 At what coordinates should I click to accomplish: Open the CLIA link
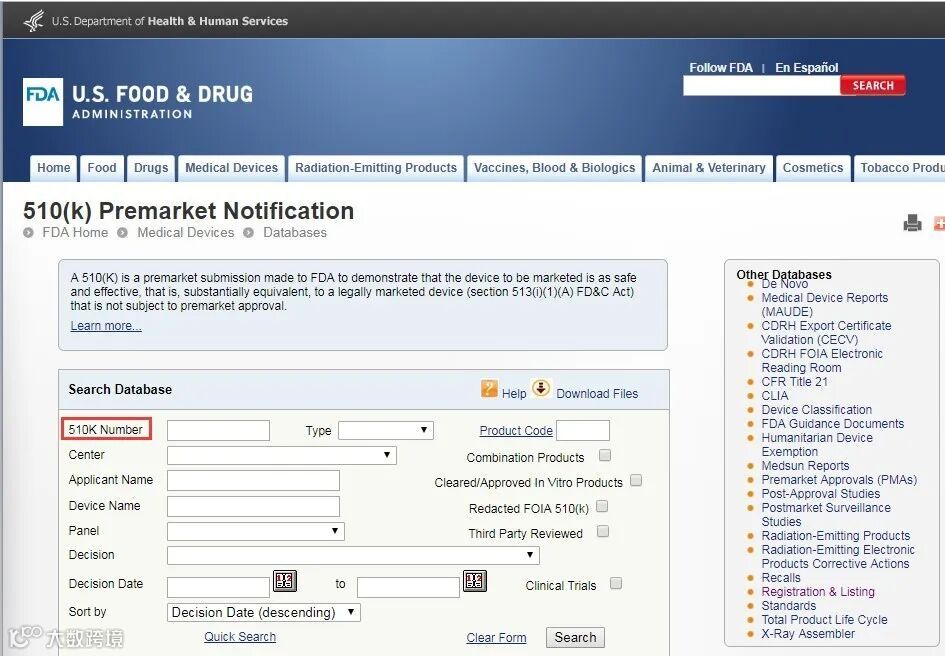774,396
